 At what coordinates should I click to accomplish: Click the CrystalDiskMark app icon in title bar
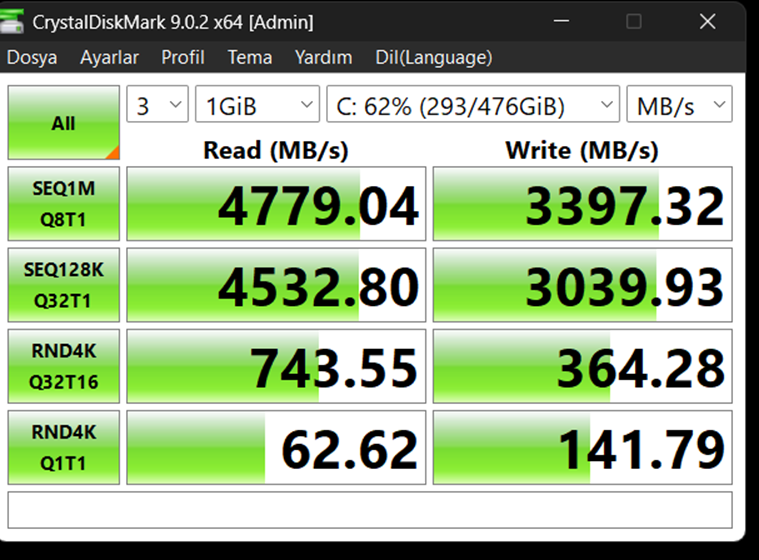[12, 22]
